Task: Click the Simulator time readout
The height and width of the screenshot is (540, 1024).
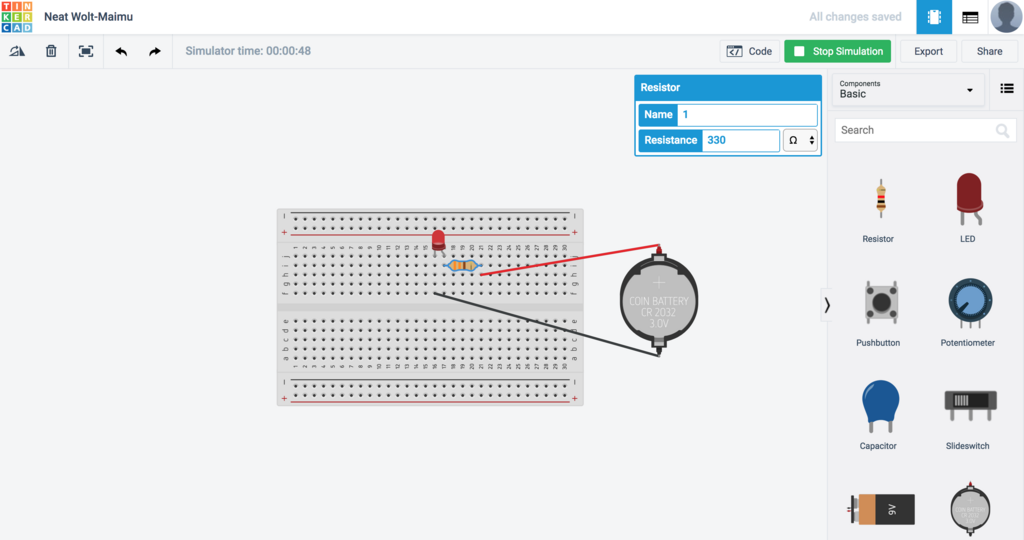Action: tap(248, 51)
